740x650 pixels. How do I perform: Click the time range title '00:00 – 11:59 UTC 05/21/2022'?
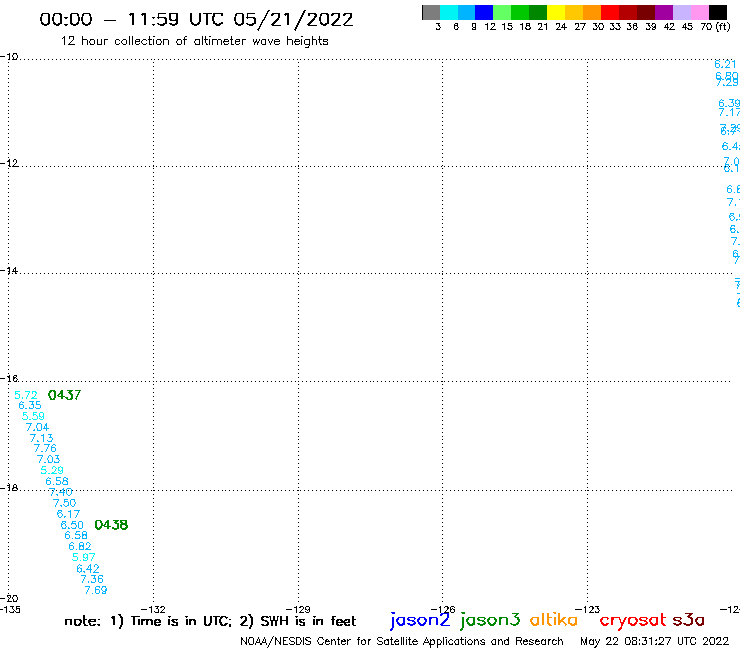pyautogui.click(x=196, y=20)
